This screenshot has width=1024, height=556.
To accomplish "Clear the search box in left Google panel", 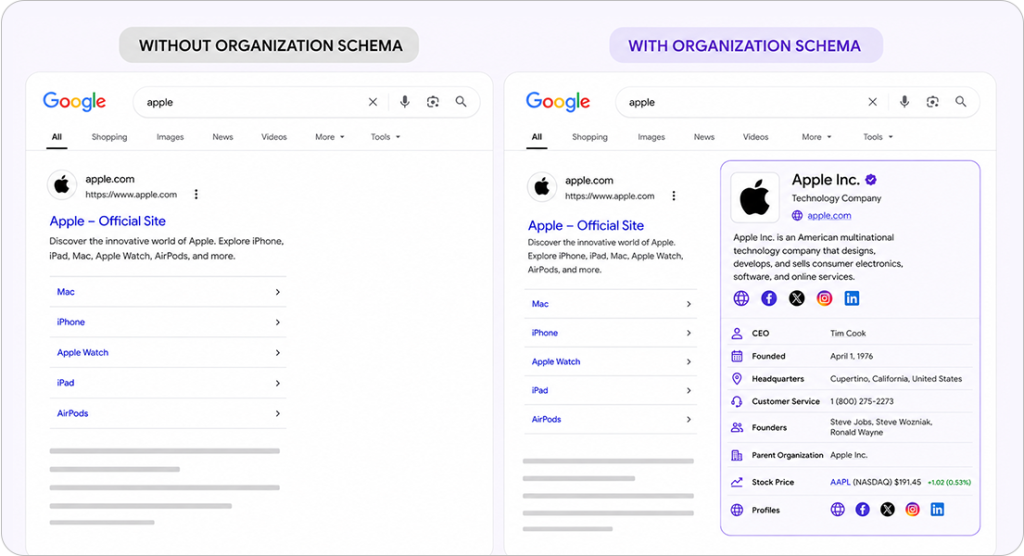I will click(373, 102).
